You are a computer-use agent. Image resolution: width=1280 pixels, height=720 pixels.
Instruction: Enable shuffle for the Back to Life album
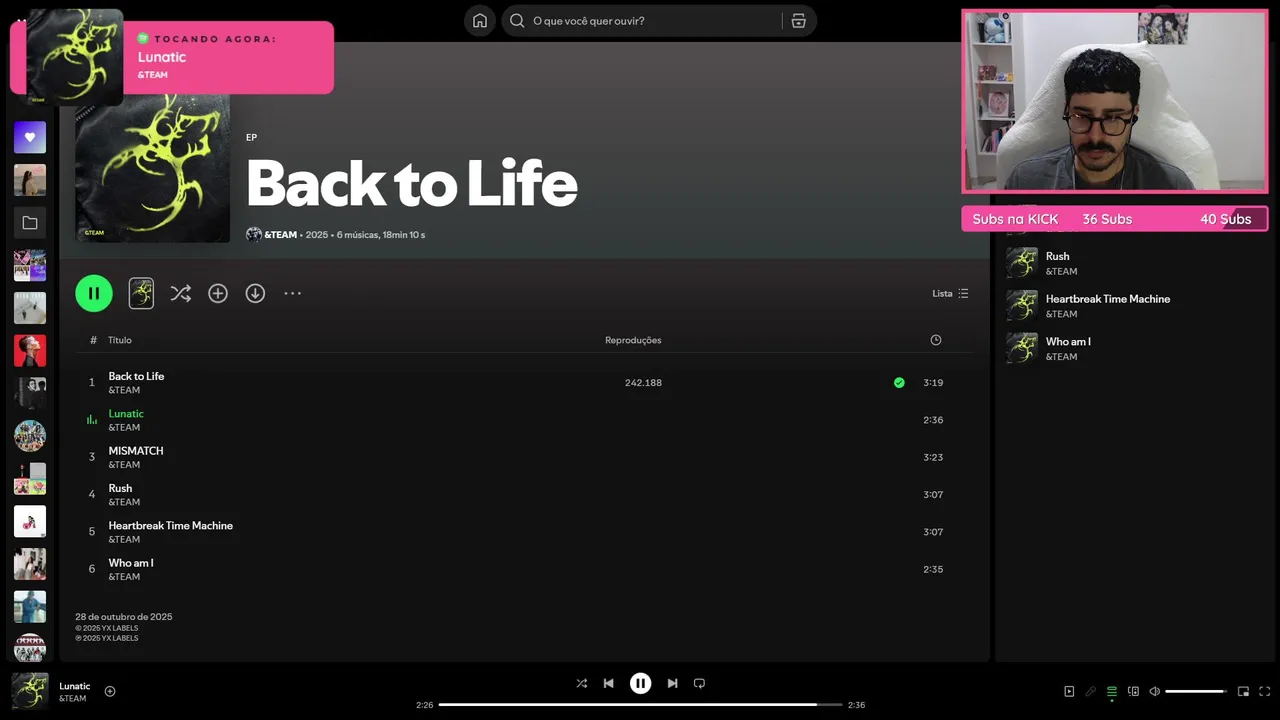(180, 293)
